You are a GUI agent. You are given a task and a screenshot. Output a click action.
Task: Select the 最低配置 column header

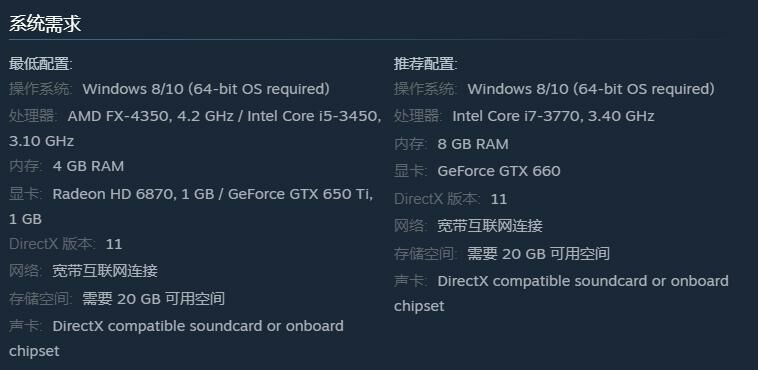click(41, 64)
